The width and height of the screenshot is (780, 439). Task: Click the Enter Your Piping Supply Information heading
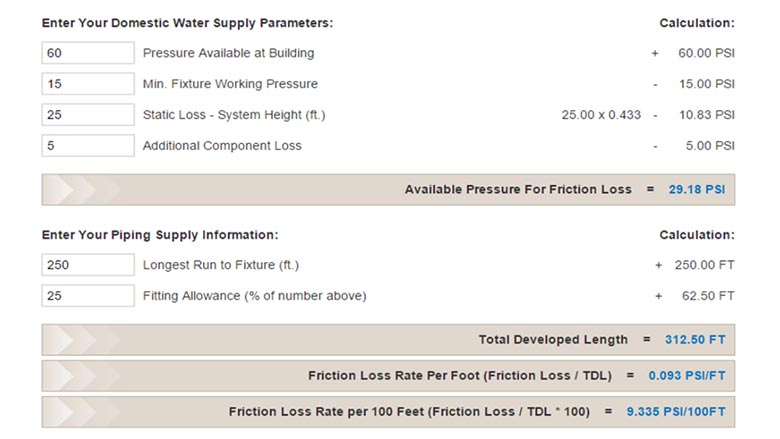(160, 235)
